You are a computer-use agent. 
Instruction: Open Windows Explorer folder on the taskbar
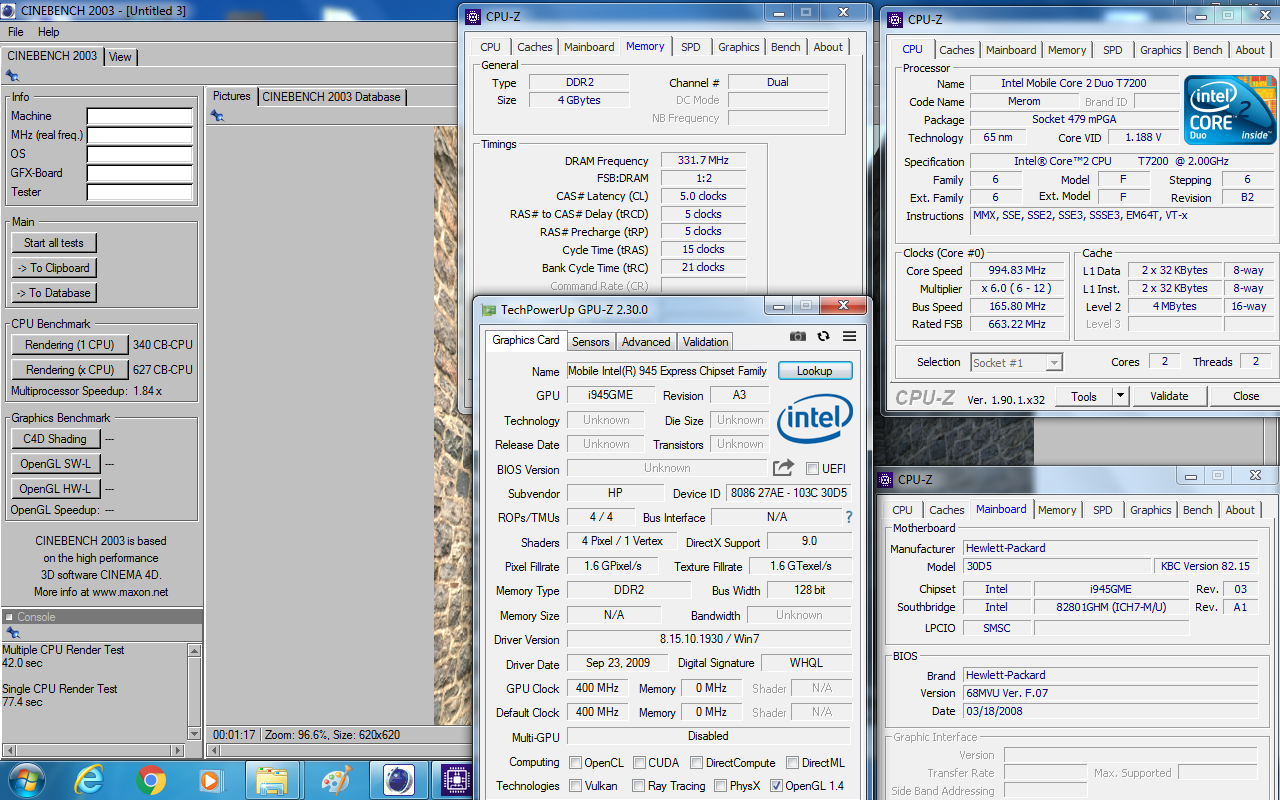tap(272, 779)
